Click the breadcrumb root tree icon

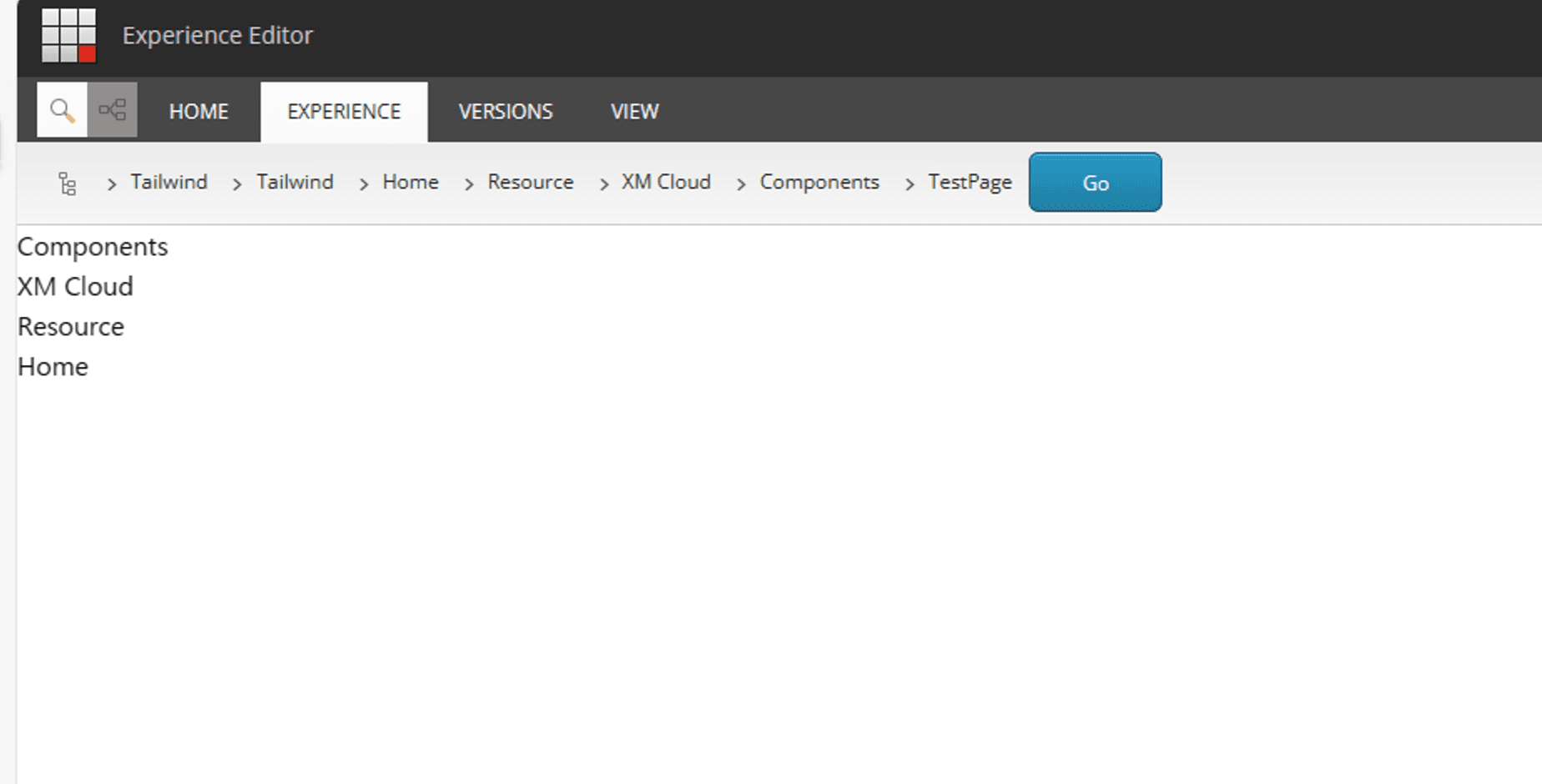pos(68,183)
